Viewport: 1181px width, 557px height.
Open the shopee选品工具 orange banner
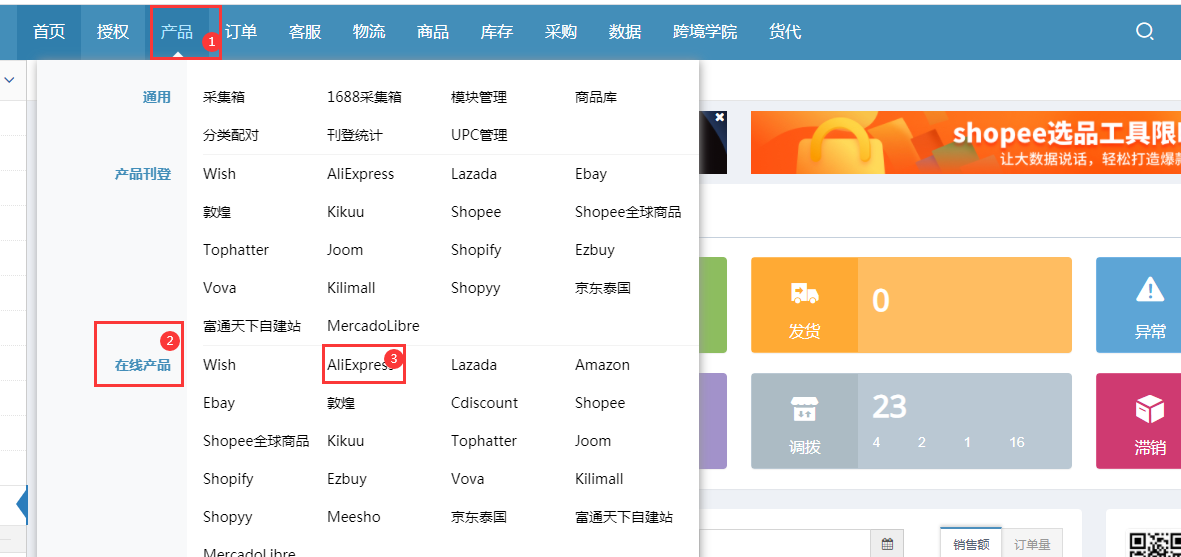click(x=966, y=142)
